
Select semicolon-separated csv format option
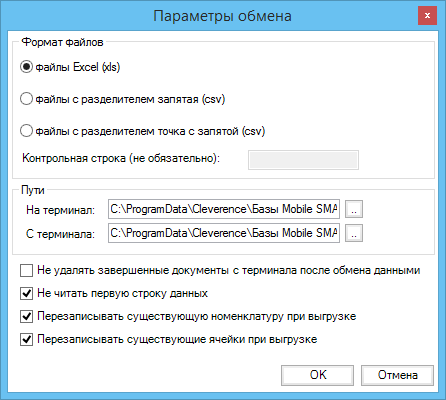pyautogui.click(x=26, y=131)
